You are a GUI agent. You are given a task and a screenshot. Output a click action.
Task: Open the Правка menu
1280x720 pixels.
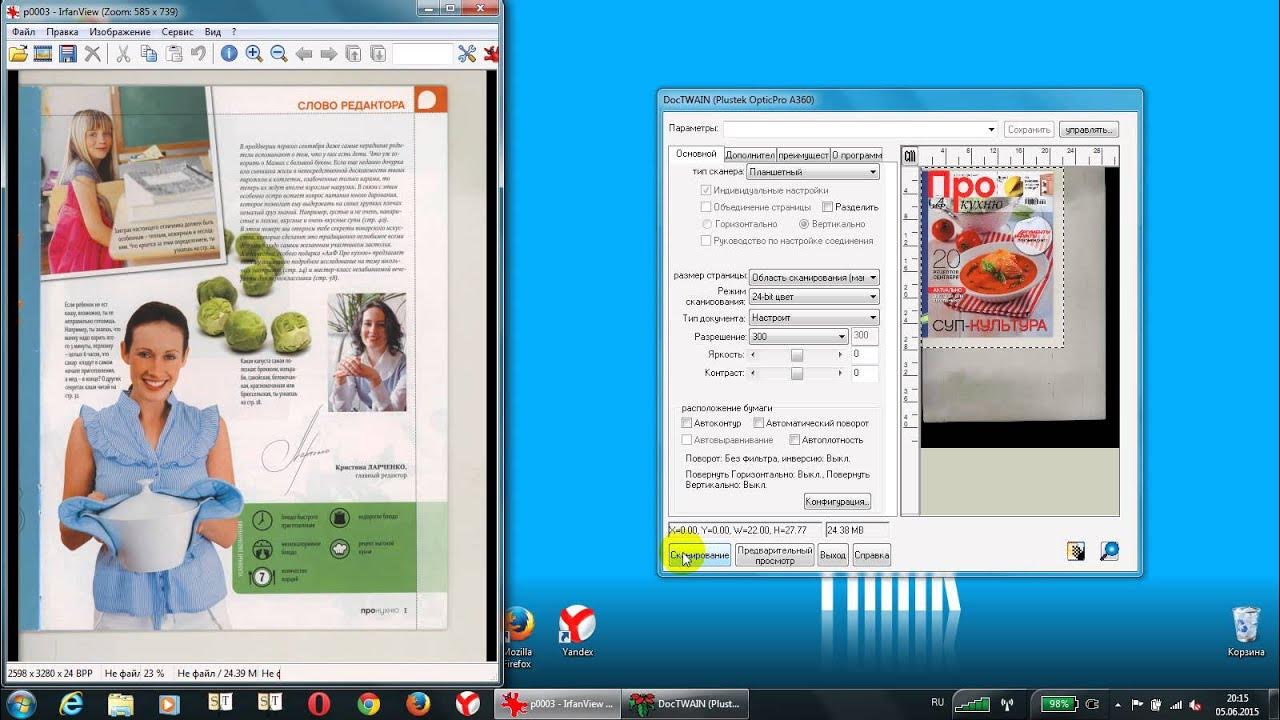point(62,32)
